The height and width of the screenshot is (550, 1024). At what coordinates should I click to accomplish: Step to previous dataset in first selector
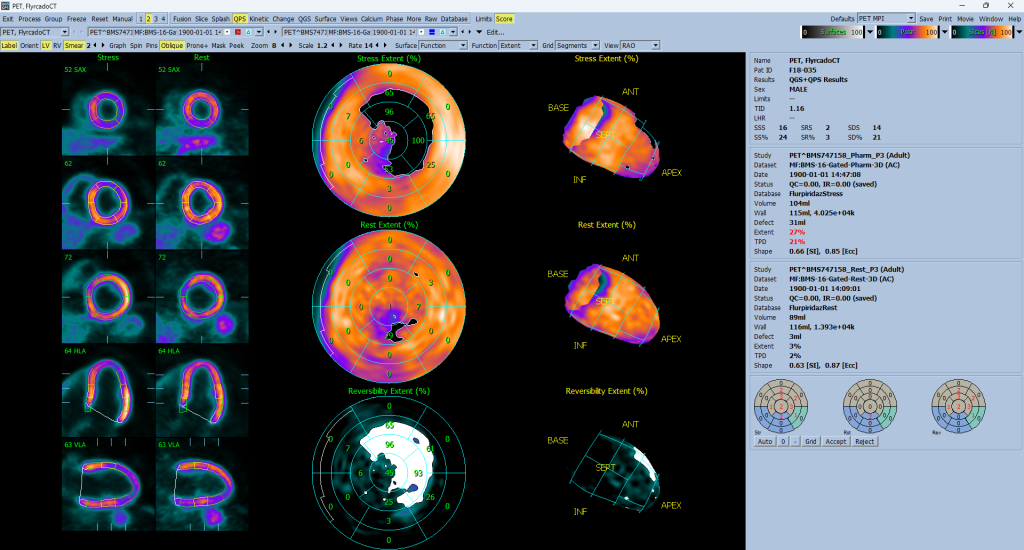268,32
